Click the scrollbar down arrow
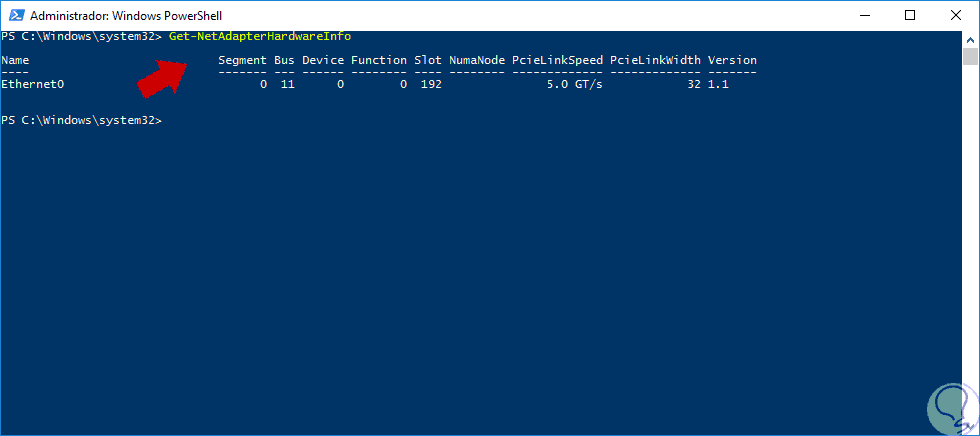The height and width of the screenshot is (436, 980). point(970,427)
